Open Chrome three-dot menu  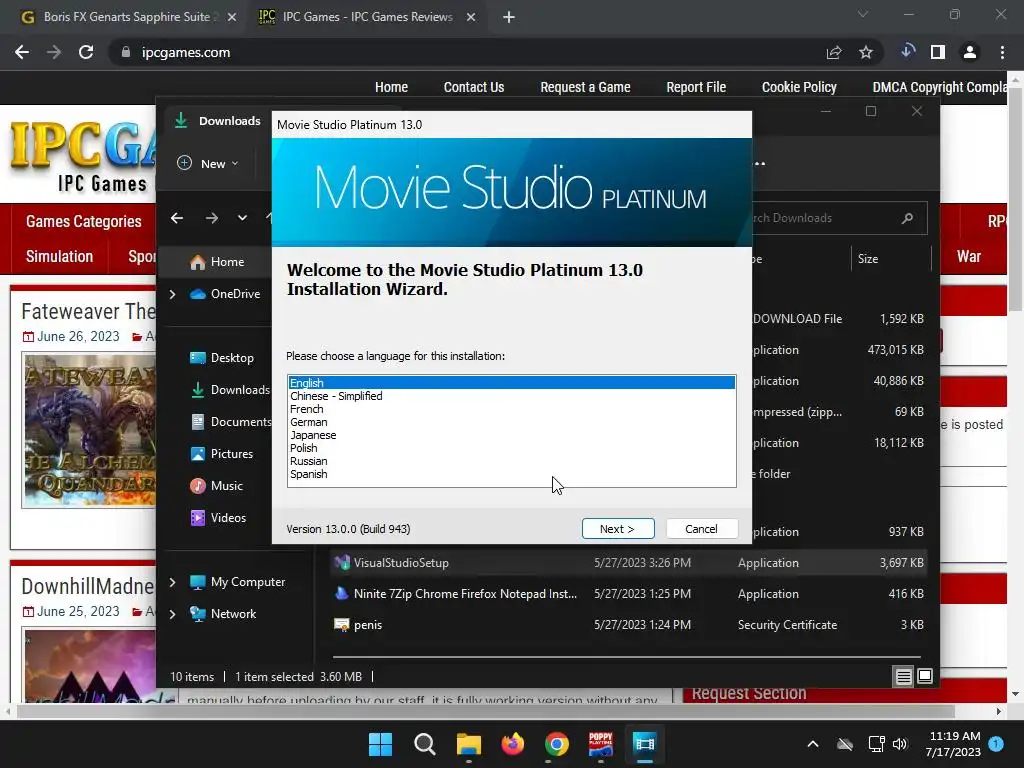tap(1002, 52)
